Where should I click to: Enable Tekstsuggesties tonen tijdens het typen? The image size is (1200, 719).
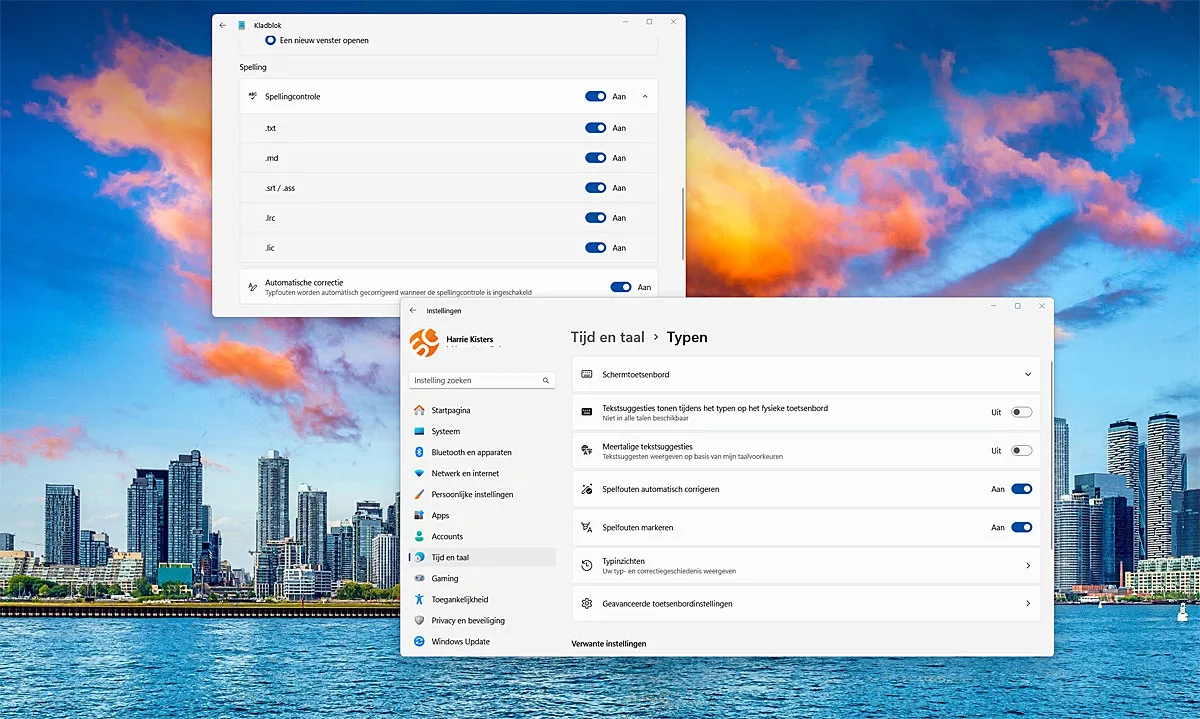pyautogui.click(x=1021, y=412)
